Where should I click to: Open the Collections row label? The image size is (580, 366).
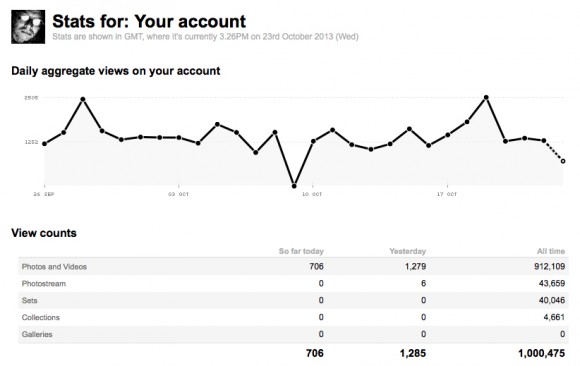coord(41,317)
